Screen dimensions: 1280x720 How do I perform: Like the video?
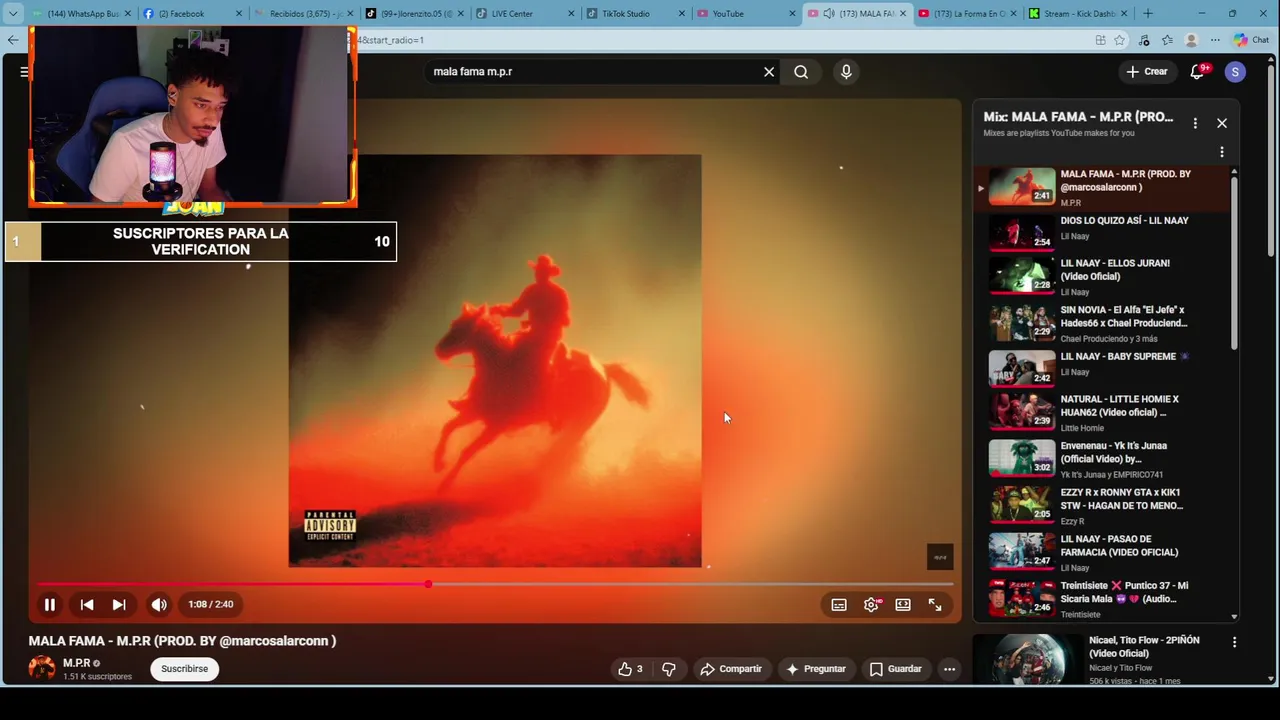point(630,669)
